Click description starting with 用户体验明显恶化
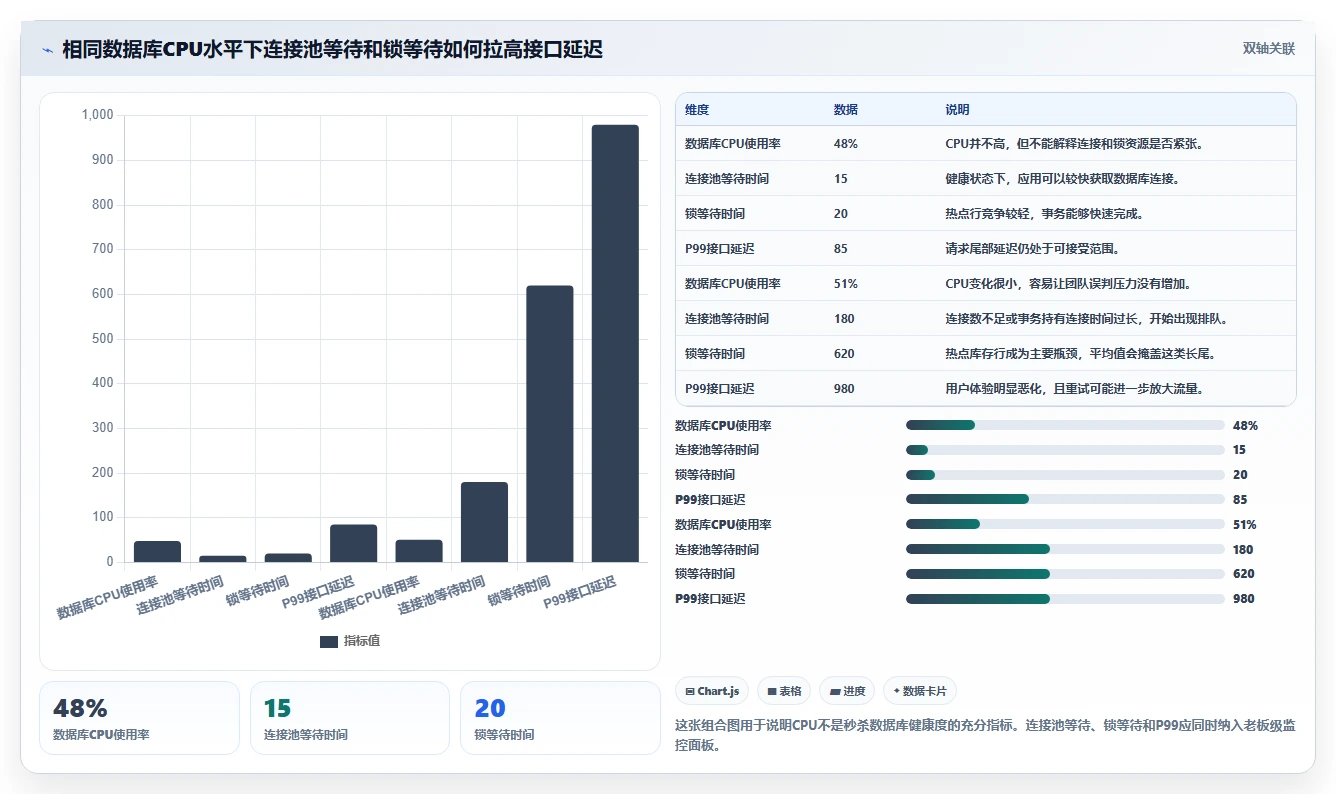The image size is (1336, 794). coord(1076,389)
